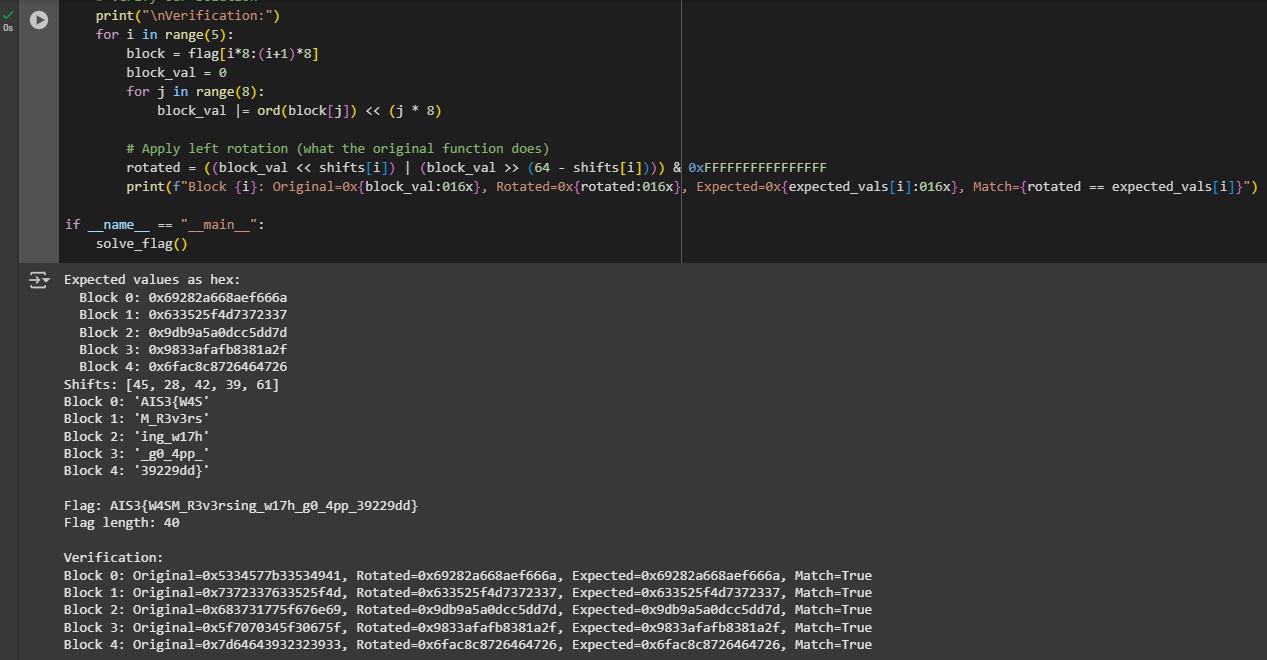Click the print("\nVerification:") code line
This screenshot has height=660, width=1267.
point(188,16)
